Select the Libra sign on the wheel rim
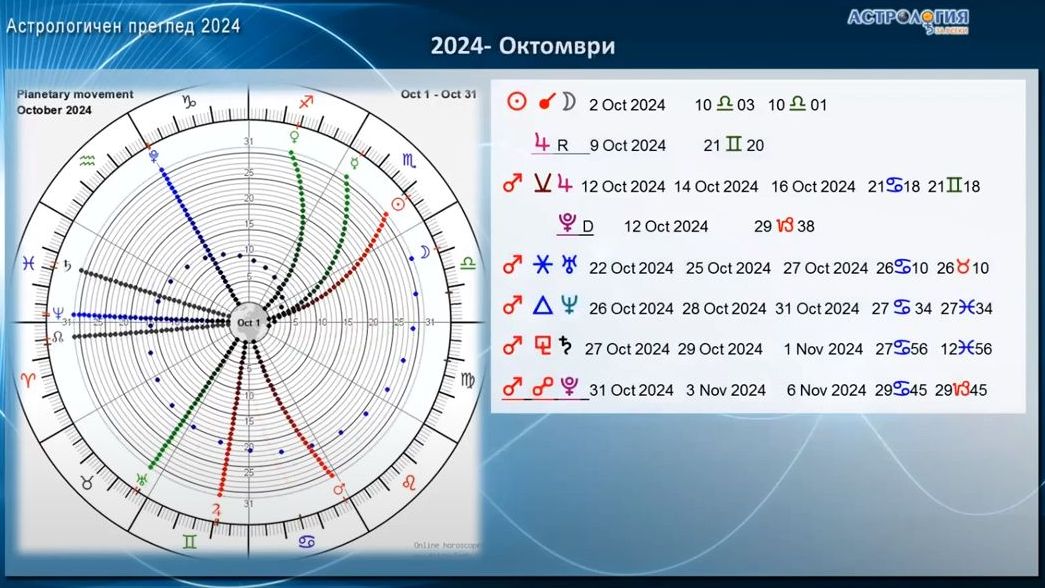 [x=468, y=264]
